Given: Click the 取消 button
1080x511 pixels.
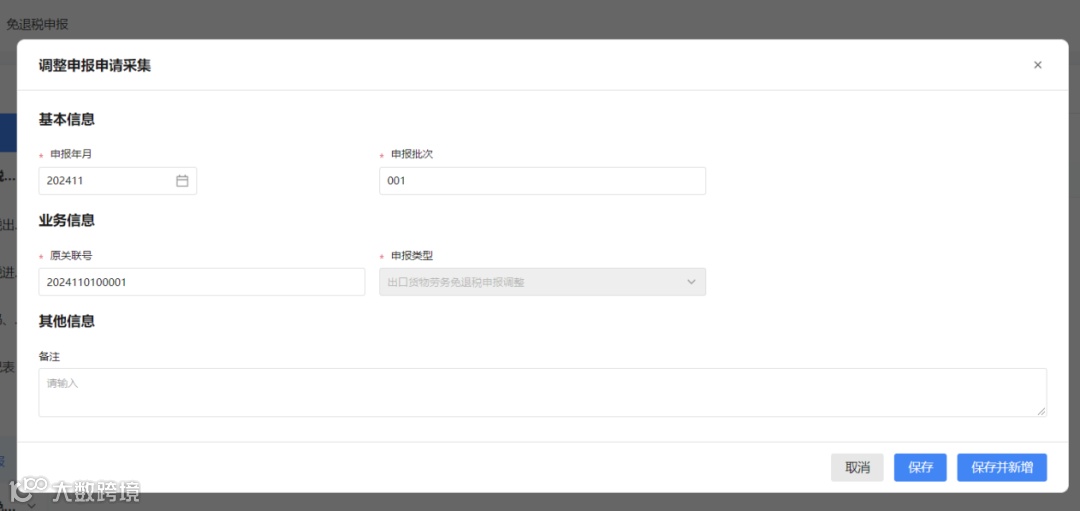Looking at the screenshot, I should tap(857, 468).
